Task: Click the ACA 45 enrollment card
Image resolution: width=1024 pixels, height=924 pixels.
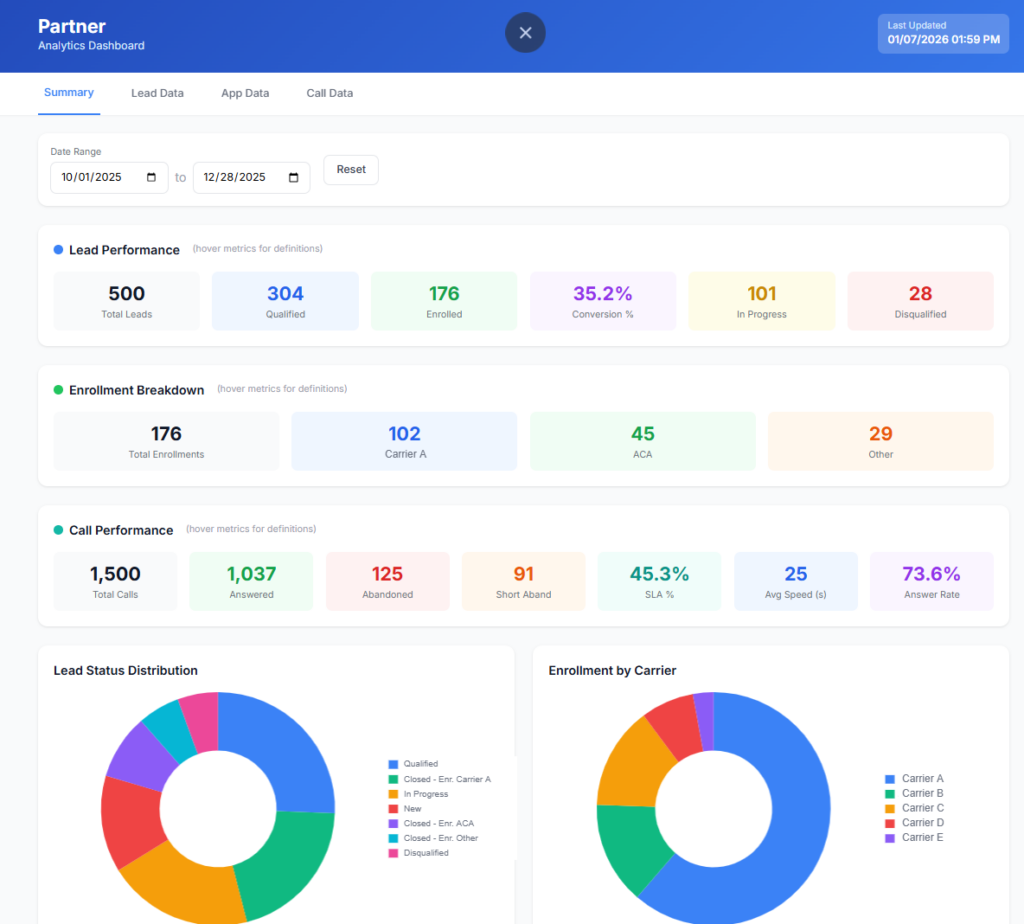Action: click(643, 441)
